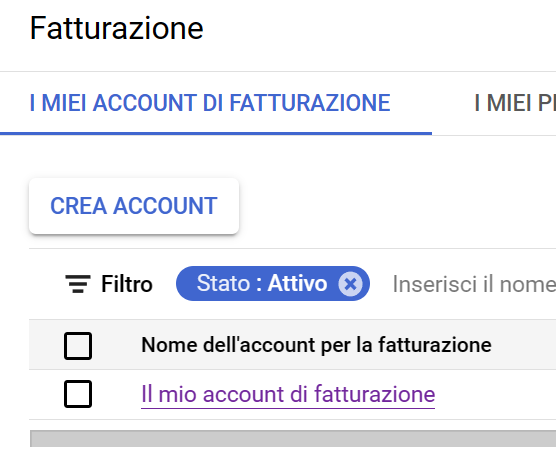Viewport: 556px width, 466px height.
Task: Remove the Stato : Attivo filter chip
Action: [x=350, y=284]
